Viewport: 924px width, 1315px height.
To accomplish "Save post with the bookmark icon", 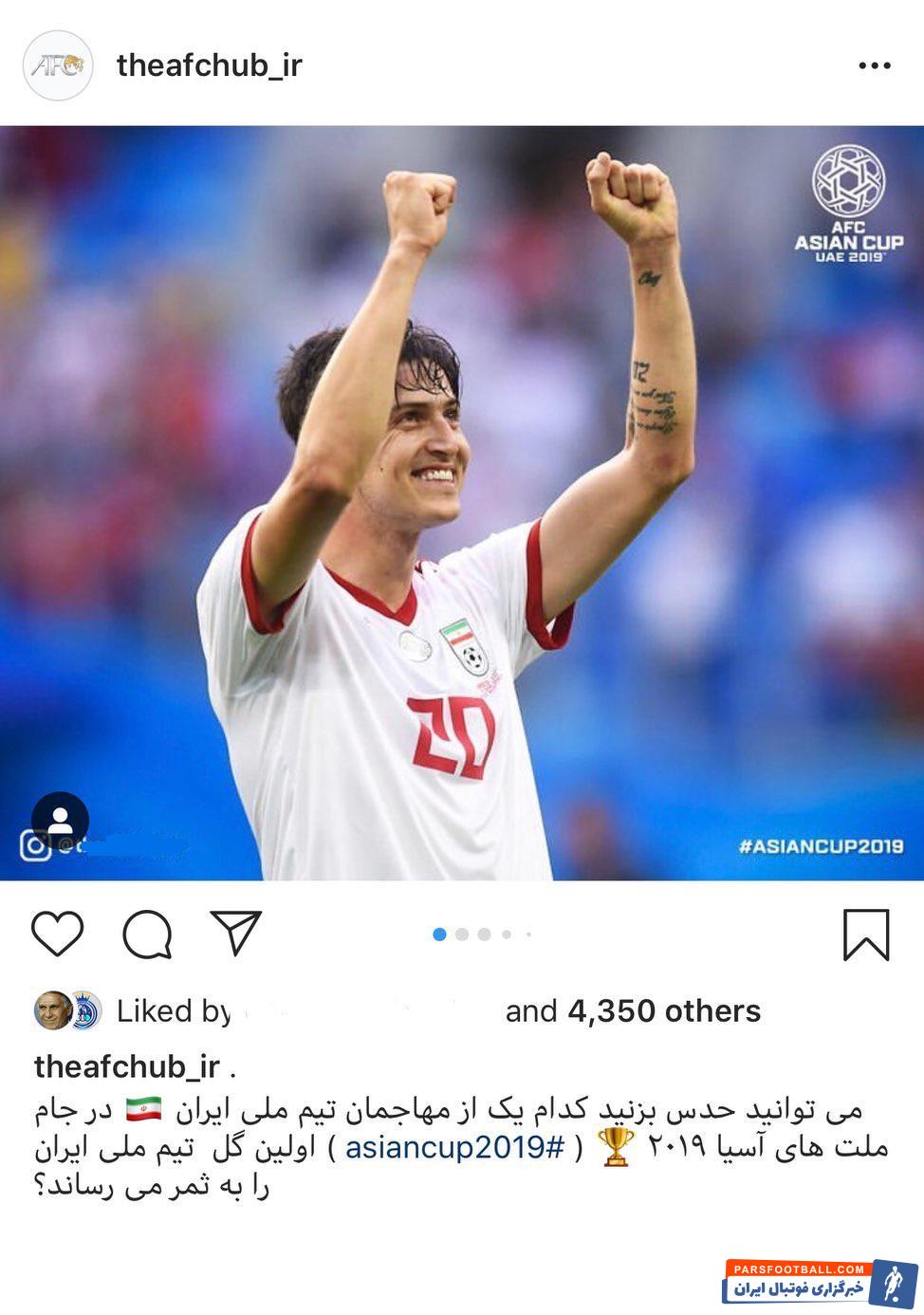I will (866, 935).
